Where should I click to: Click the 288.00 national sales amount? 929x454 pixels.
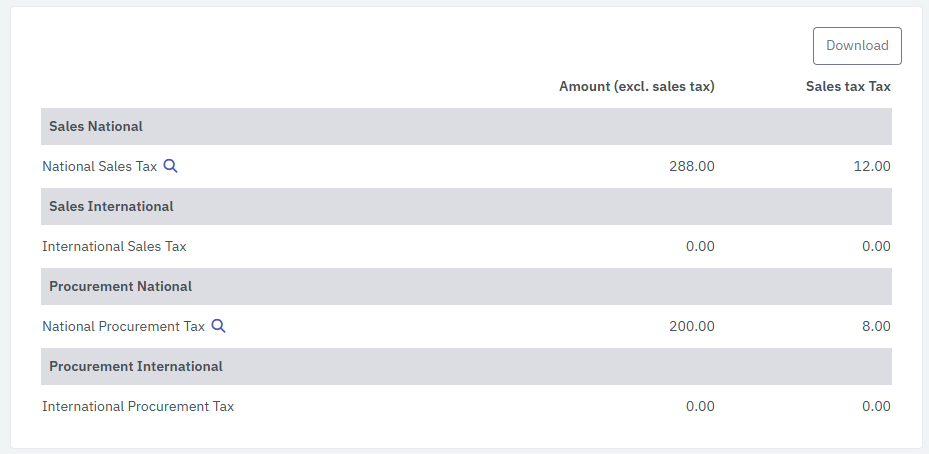pyautogui.click(x=692, y=167)
